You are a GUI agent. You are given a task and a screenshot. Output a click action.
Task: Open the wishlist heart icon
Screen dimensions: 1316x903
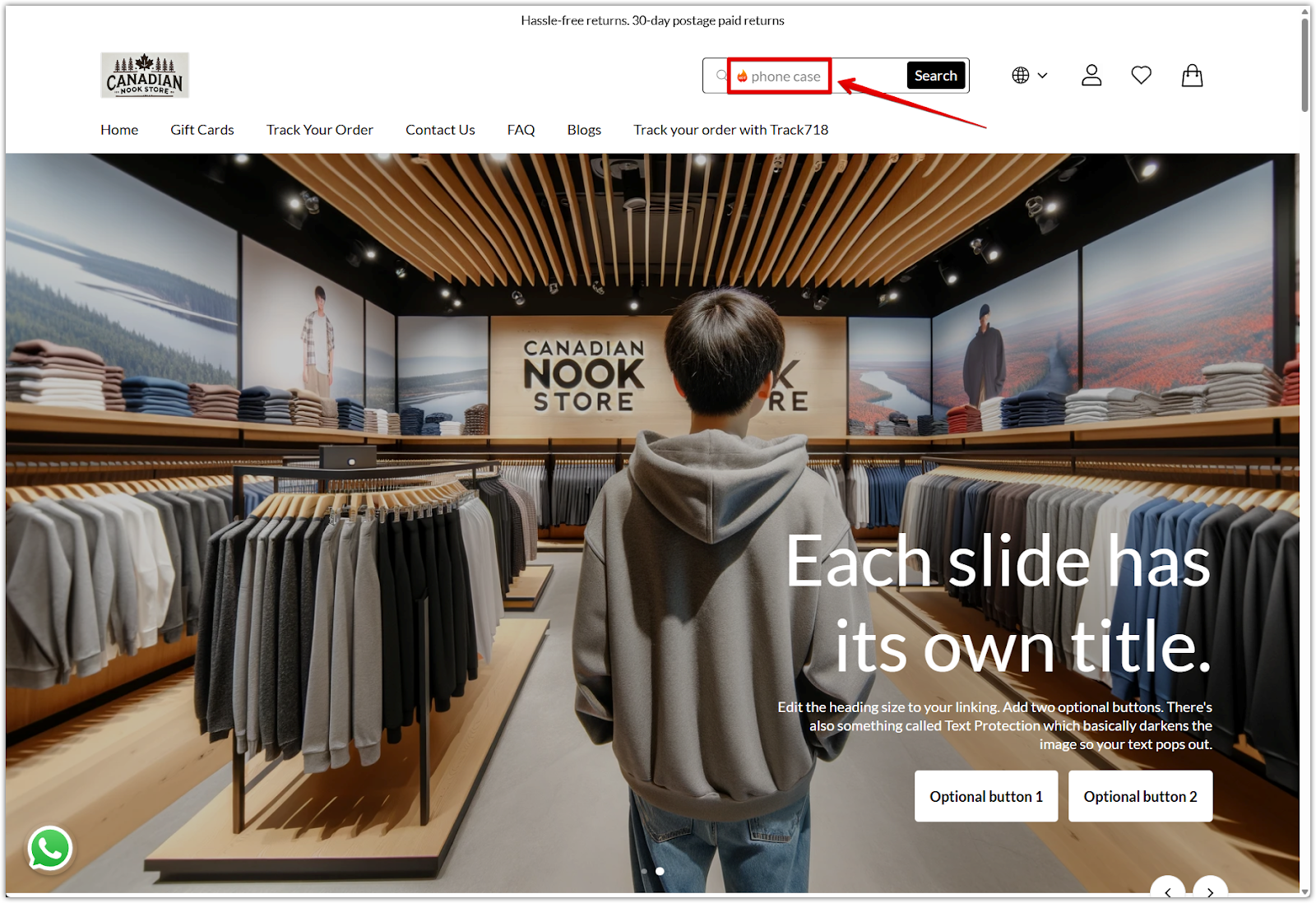[1141, 76]
